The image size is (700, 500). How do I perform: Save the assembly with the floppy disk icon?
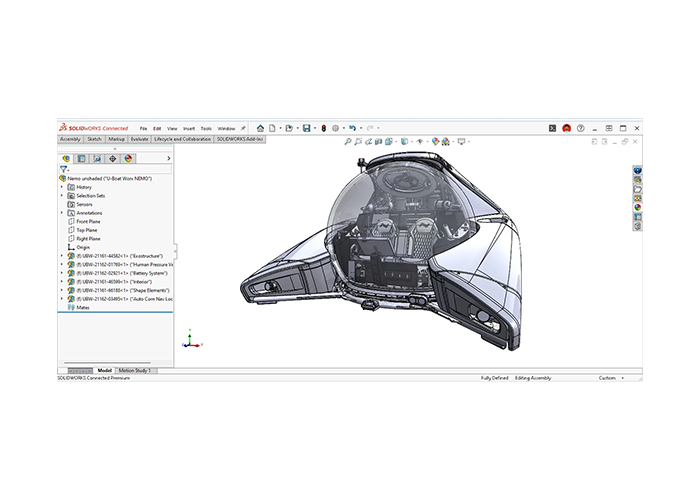307,128
